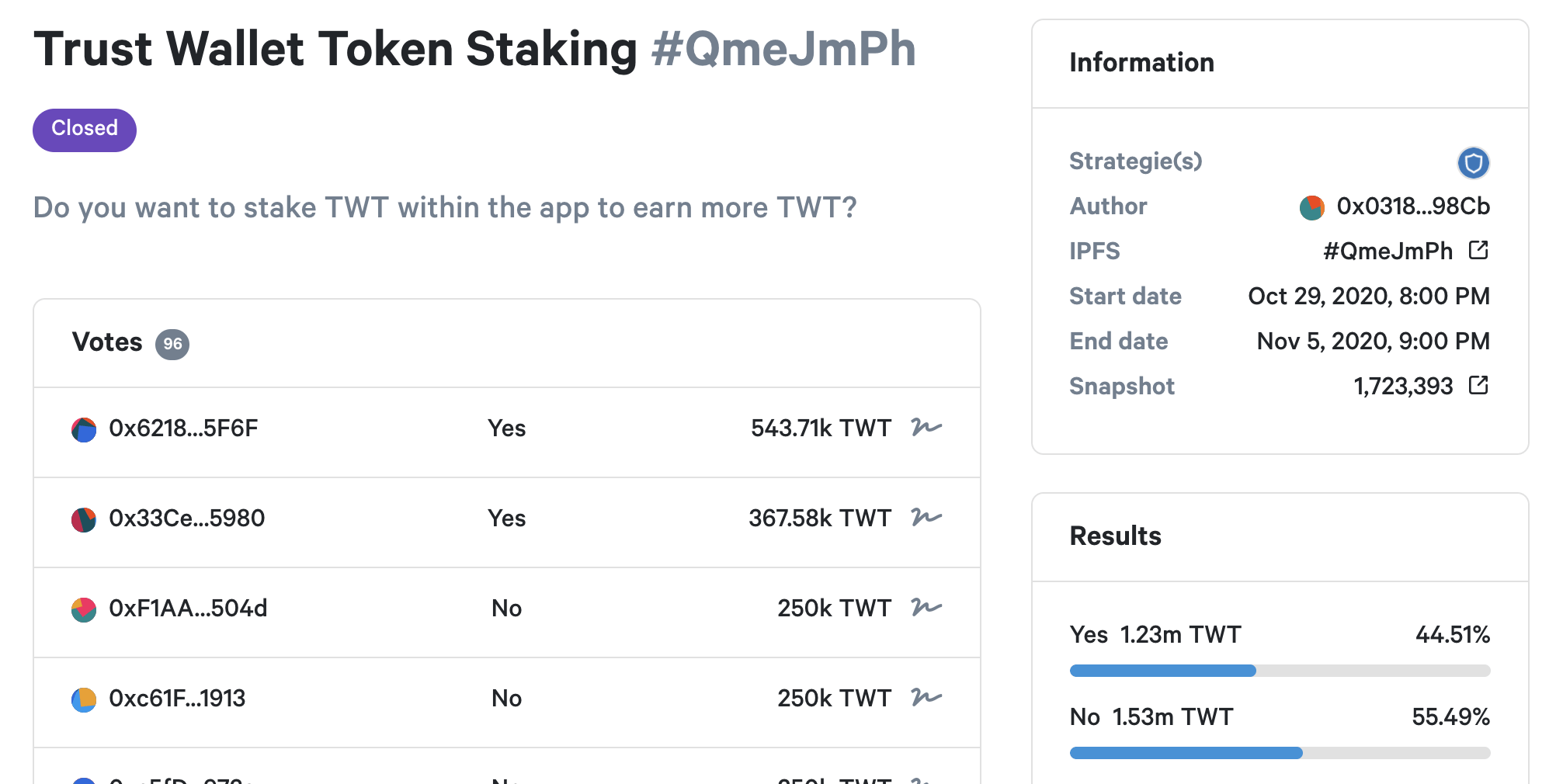Open the #QmeJmPh IPFS hash link

[1388, 252]
